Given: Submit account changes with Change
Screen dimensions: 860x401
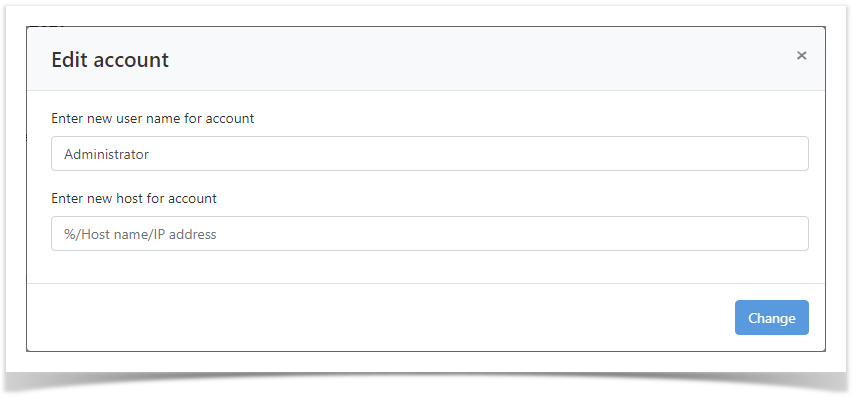Looking at the screenshot, I should pyautogui.click(x=771, y=318).
